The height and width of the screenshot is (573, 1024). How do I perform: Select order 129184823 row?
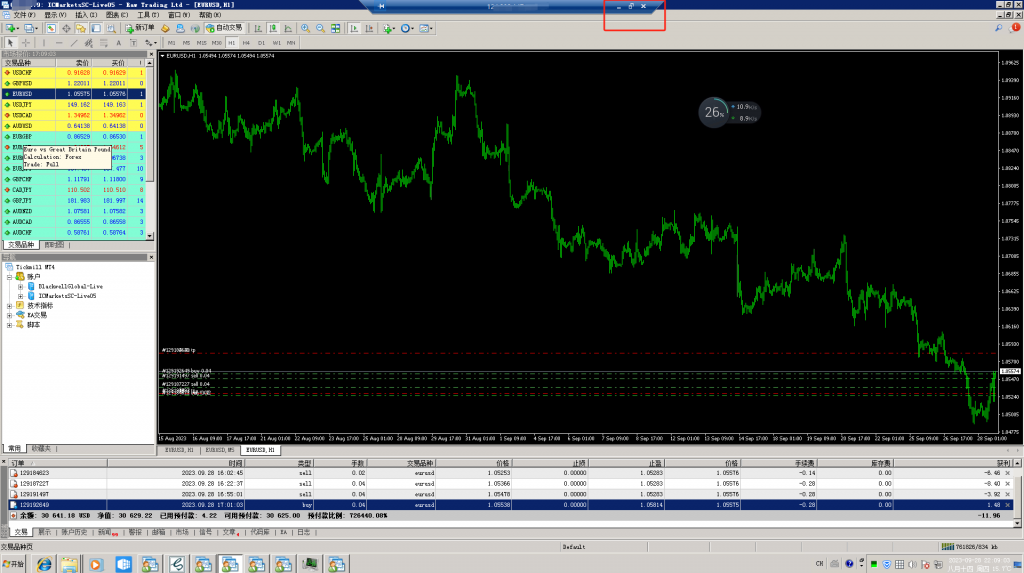pos(510,473)
